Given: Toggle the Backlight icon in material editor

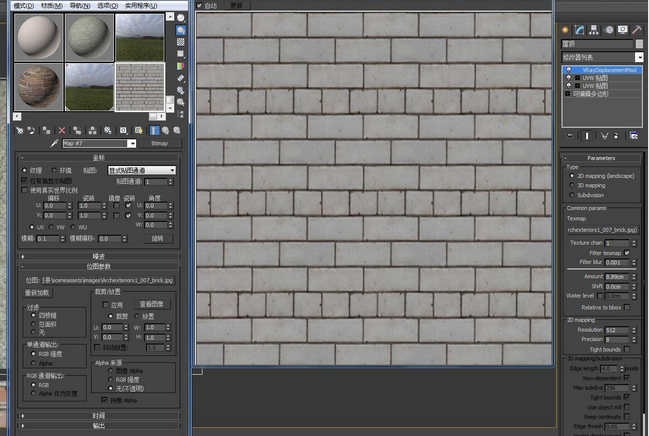Looking at the screenshot, I should (x=181, y=30).
